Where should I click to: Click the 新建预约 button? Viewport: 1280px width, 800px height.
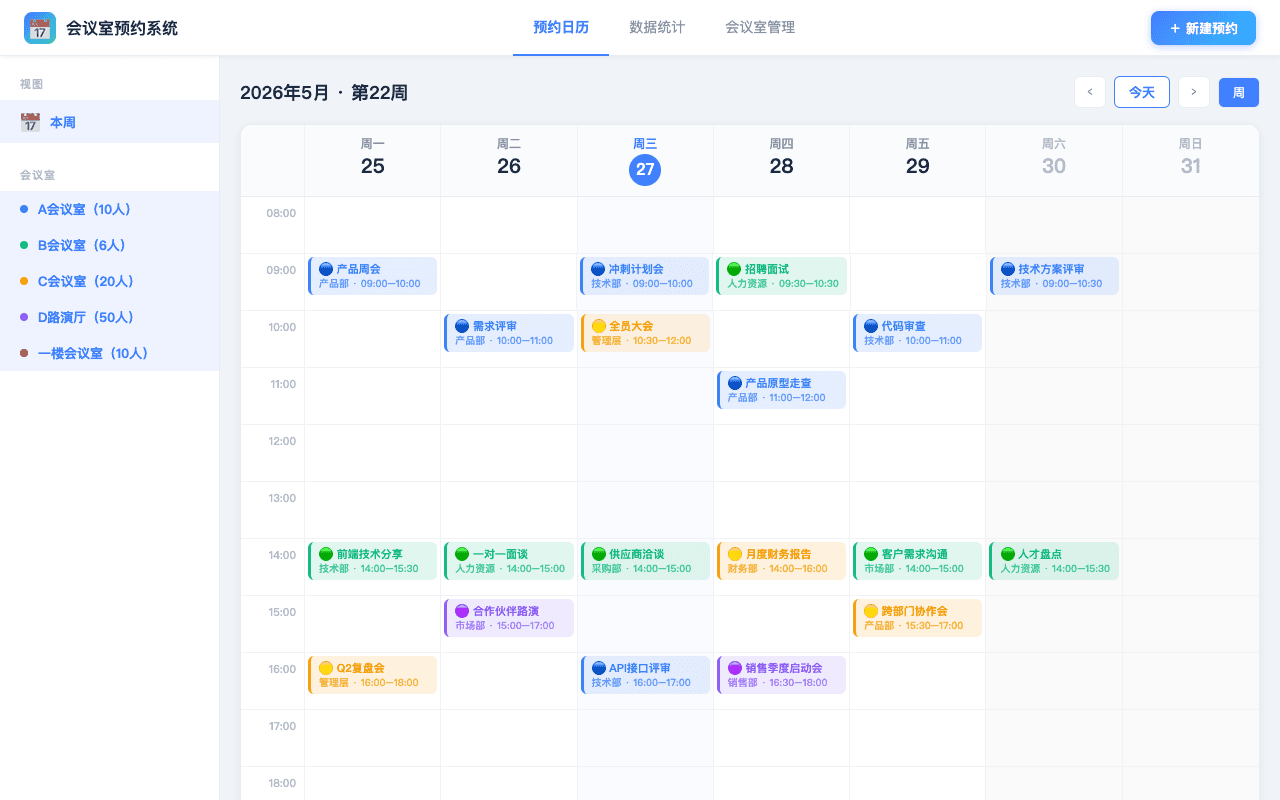click(x=1203, y=28)
